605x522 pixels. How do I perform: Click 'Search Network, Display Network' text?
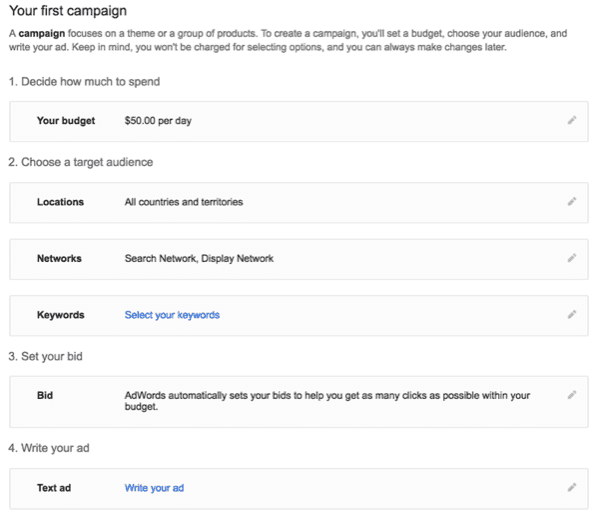coord(199,258)
